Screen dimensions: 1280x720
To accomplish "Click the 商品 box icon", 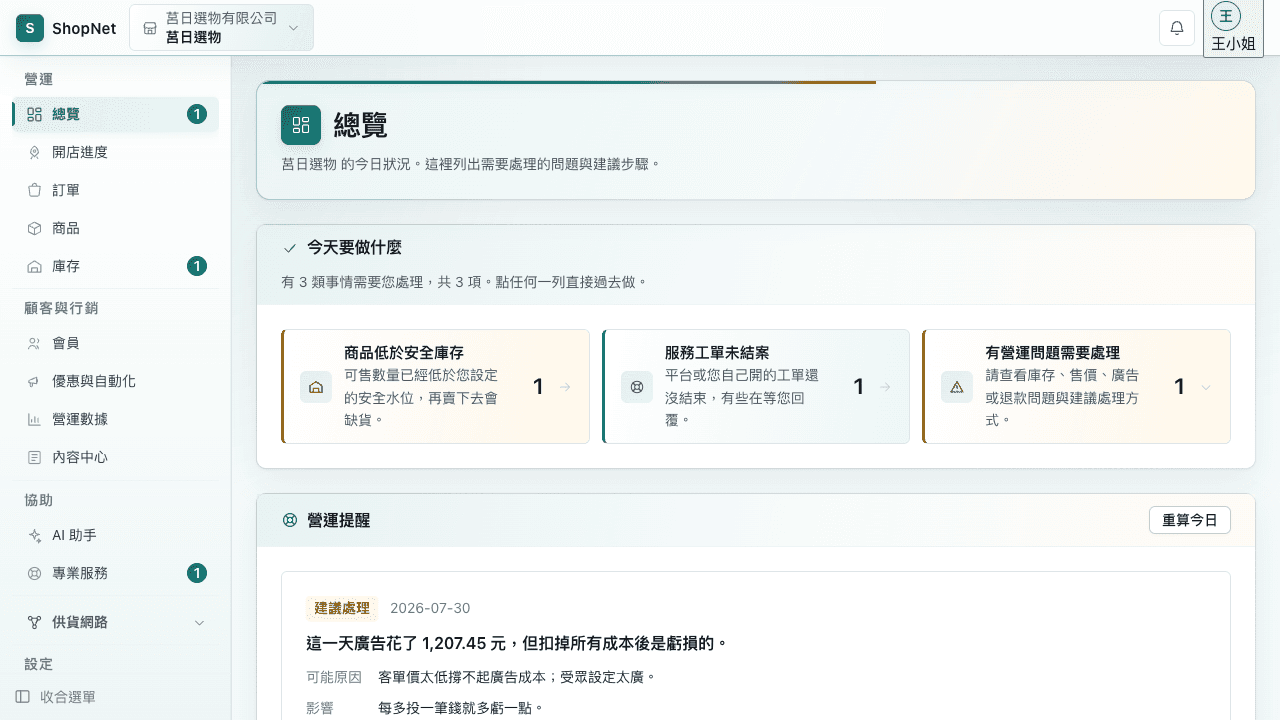I will pos(34,228).
